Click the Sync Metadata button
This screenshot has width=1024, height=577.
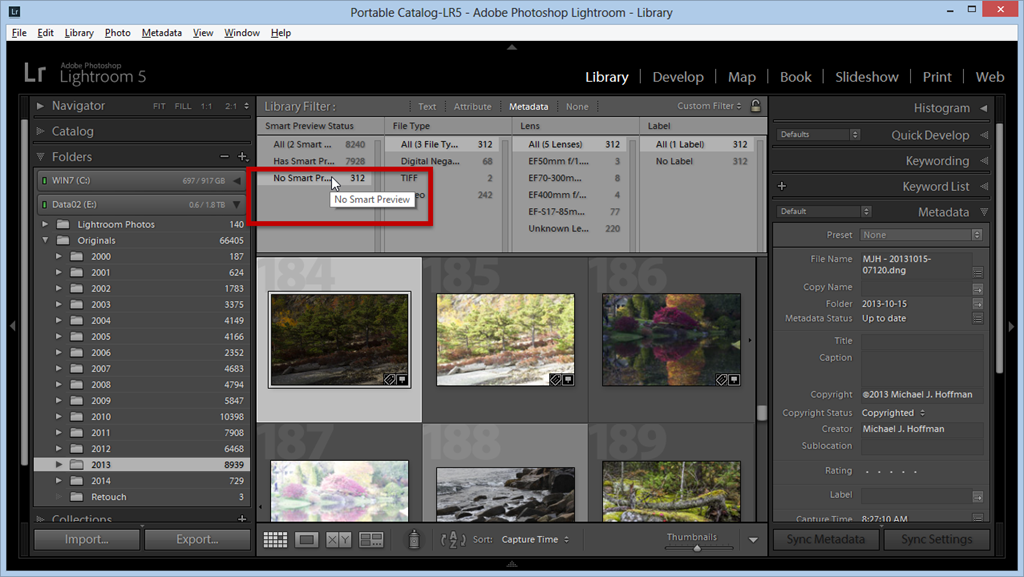click(825, 539)
